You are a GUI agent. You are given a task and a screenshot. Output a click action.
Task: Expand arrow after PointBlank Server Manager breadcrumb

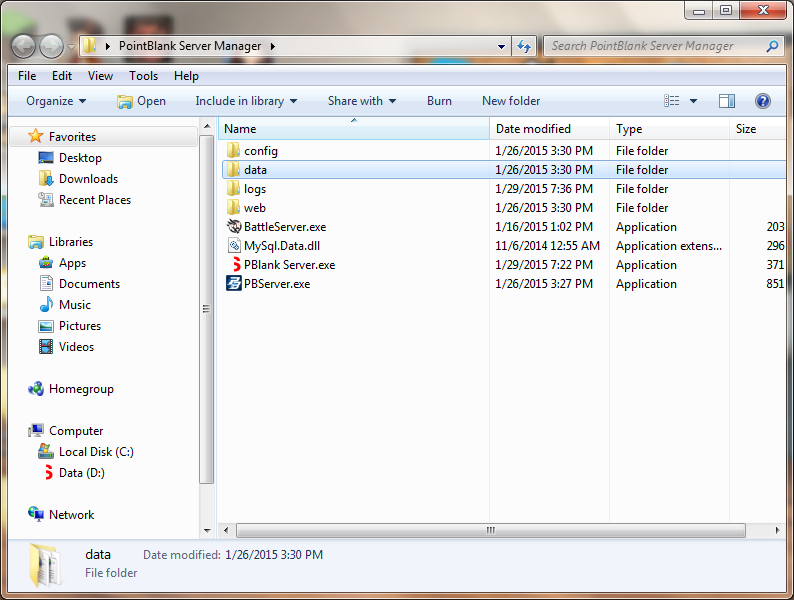(273, 46)
